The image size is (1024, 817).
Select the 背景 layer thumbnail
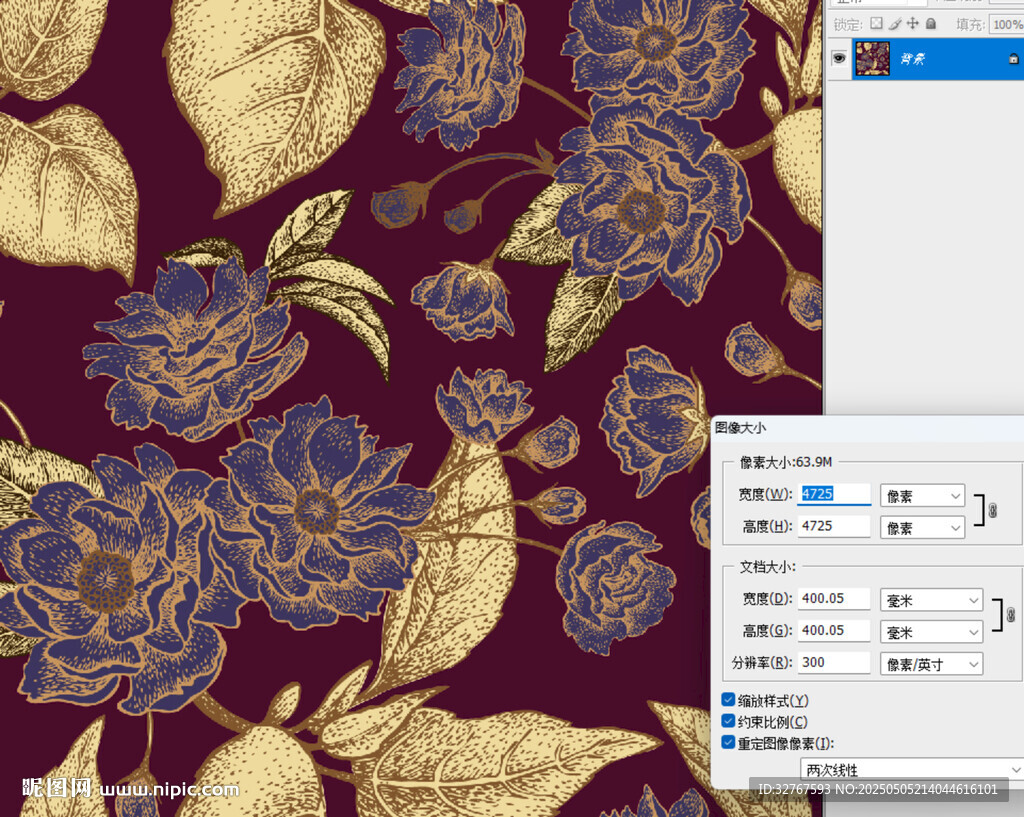pyautogui.click(x=873, y=59)
